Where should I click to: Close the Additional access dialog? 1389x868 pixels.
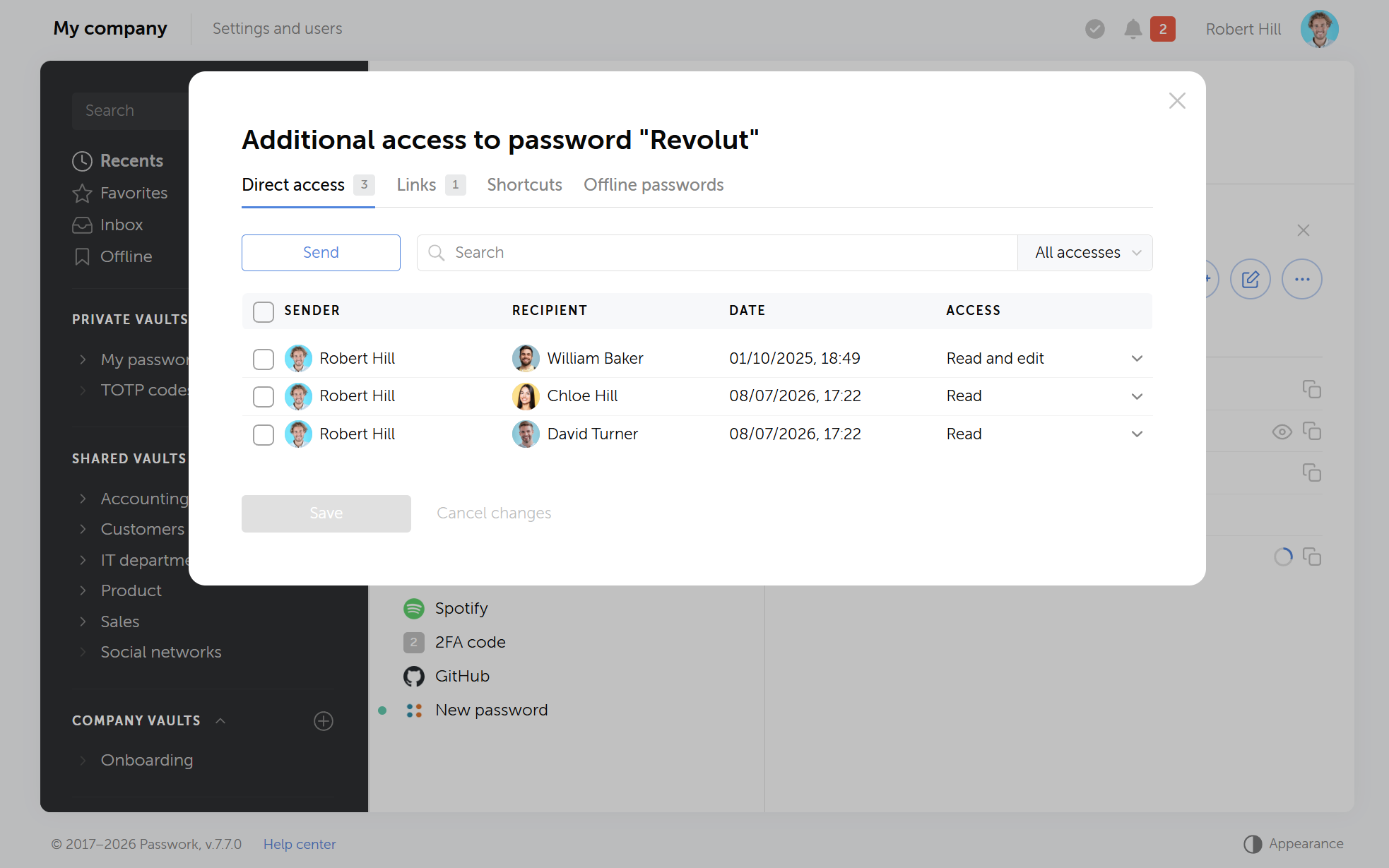pyautogui.click(x=1176, y=101)
